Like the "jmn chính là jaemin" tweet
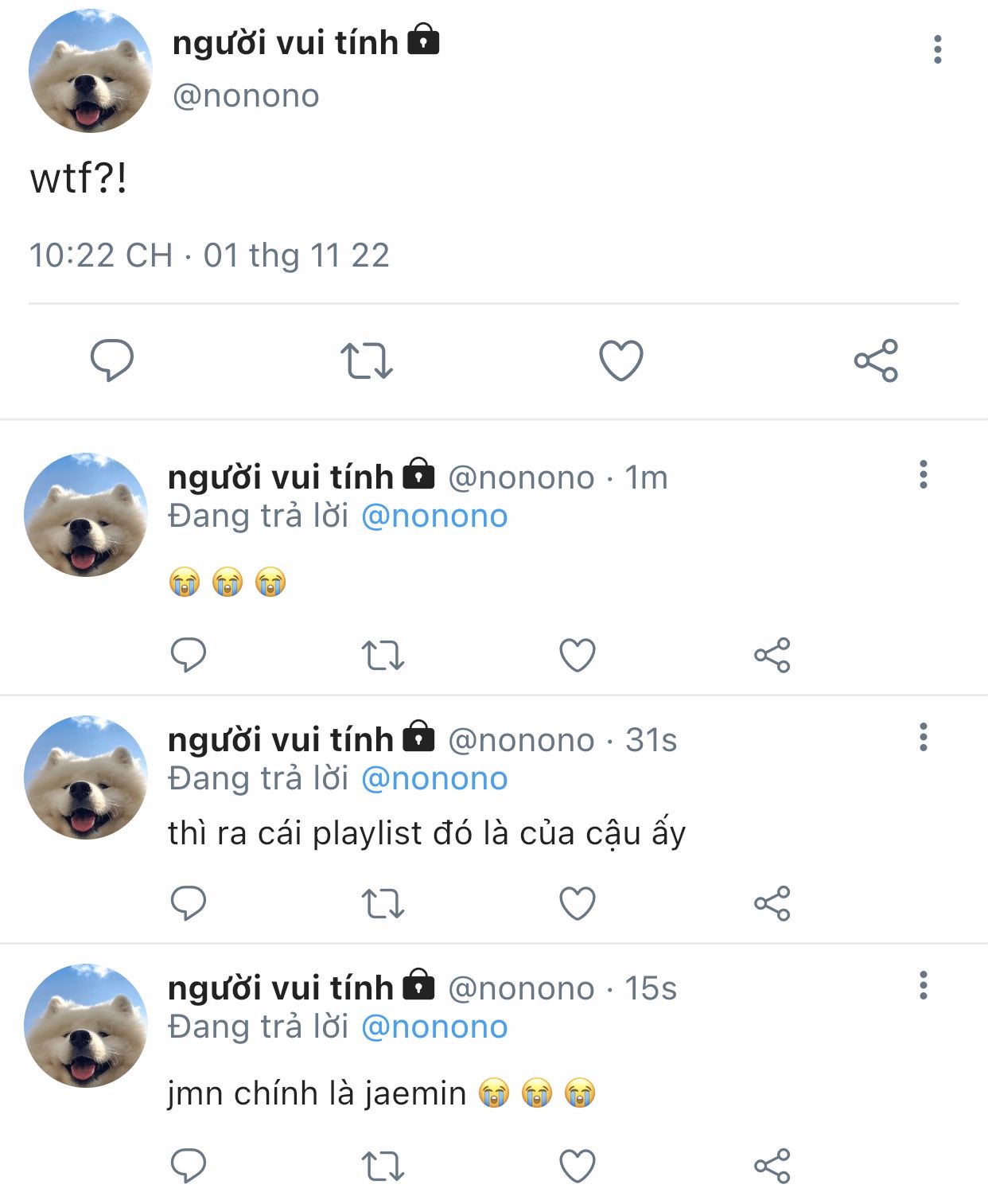This screenshot has width=988, height=1204. (x=578, y=1167)
